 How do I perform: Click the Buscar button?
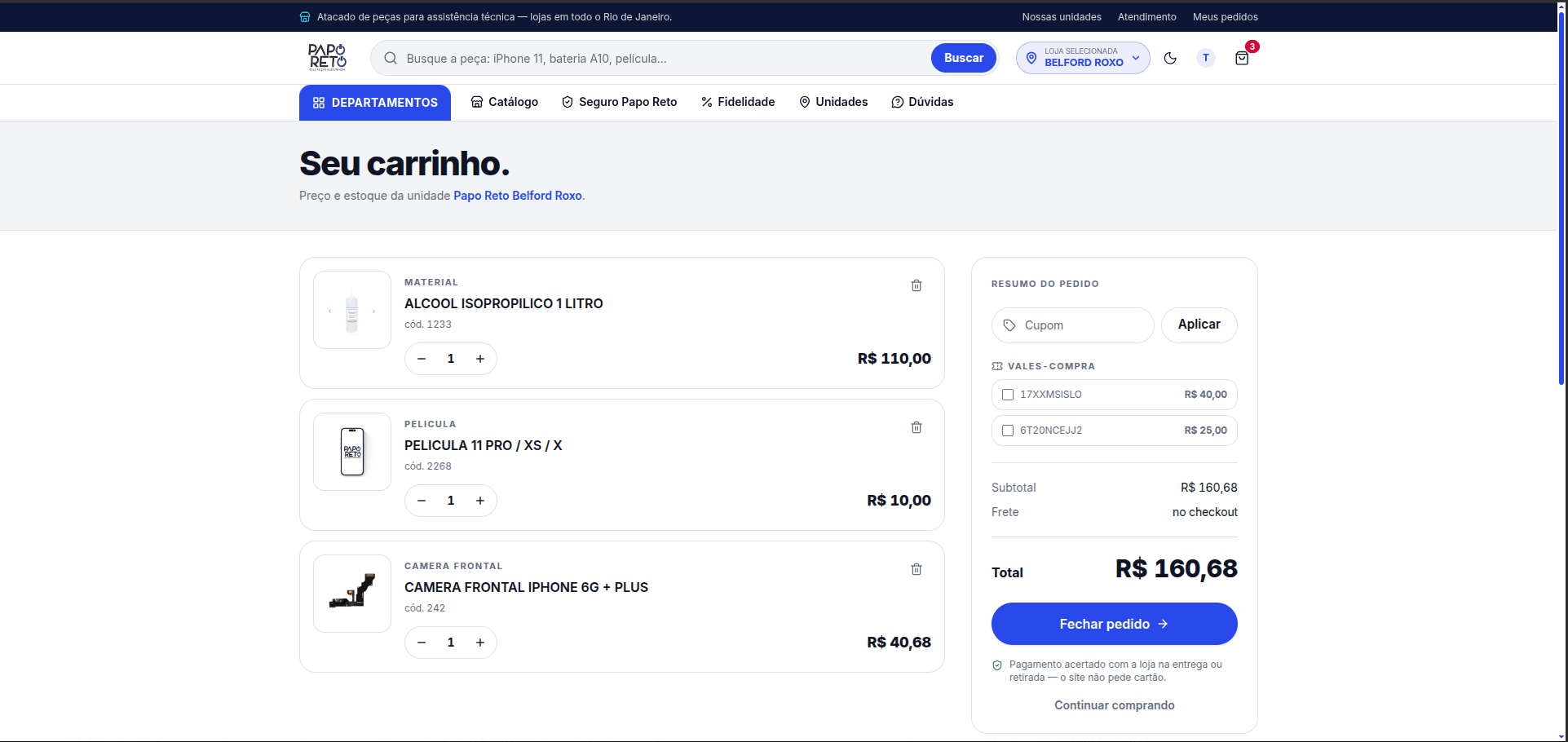(x=964, y=58)
